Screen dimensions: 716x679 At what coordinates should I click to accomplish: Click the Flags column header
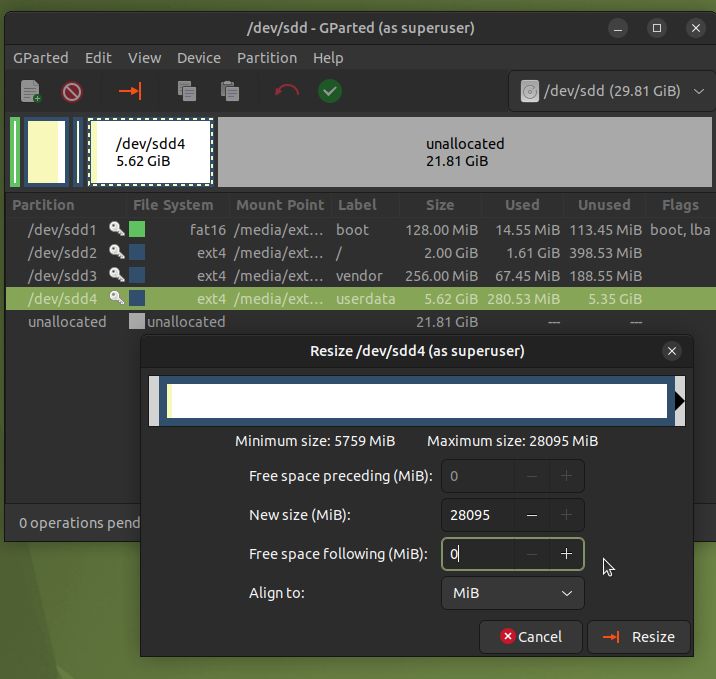pyautogui.click(x=680, y=205)
